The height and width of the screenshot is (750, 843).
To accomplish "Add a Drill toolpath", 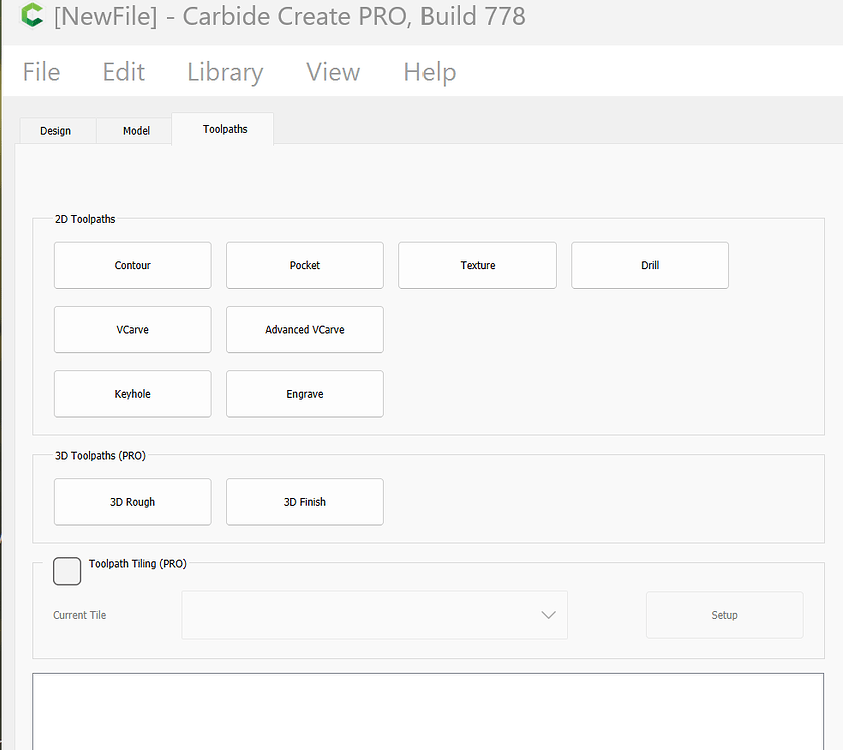I will tap(650, 265).
